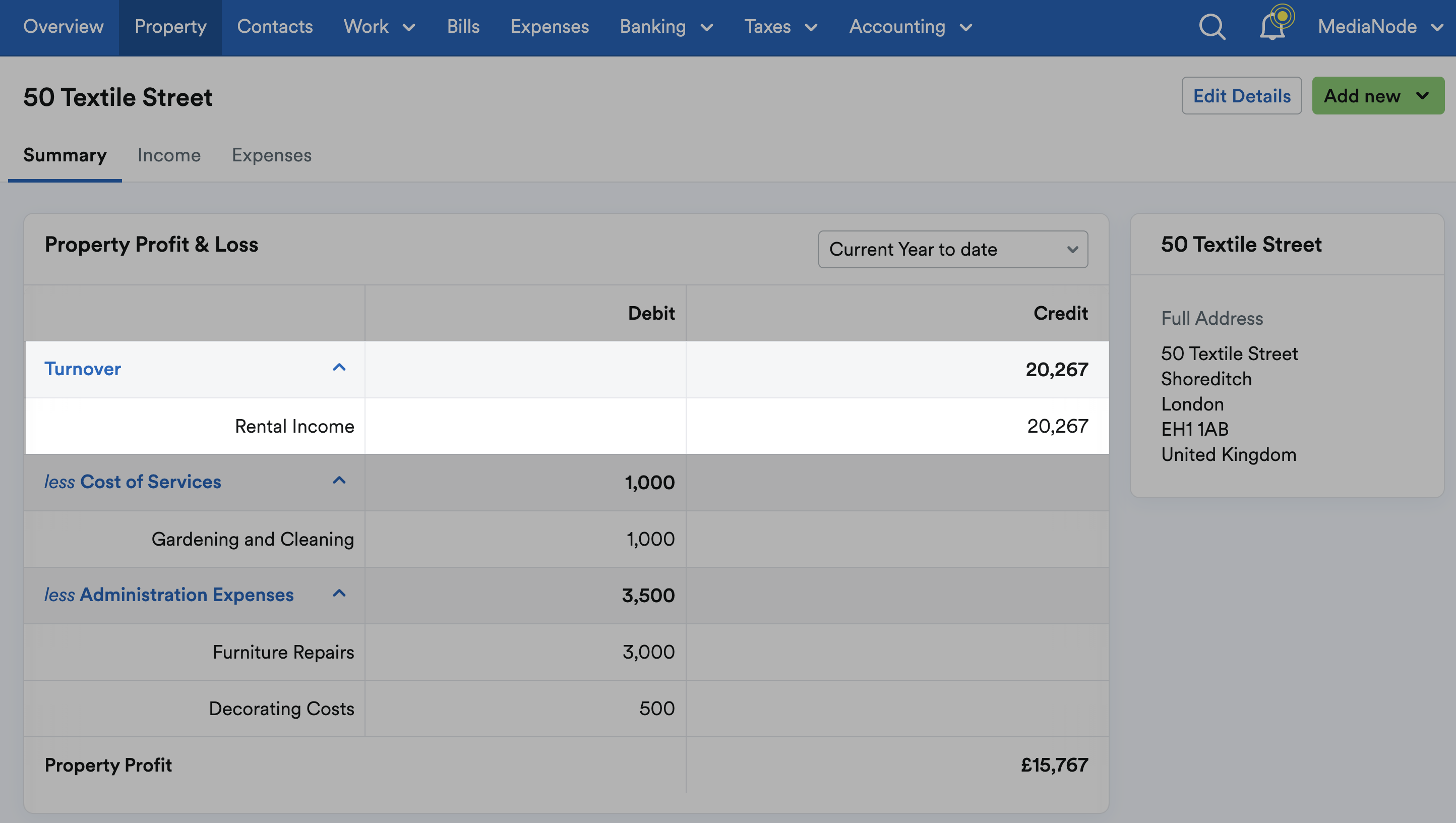Screen dimensions: 1456x823
Task: Expand the Banking menu
Action: [666, 27]
